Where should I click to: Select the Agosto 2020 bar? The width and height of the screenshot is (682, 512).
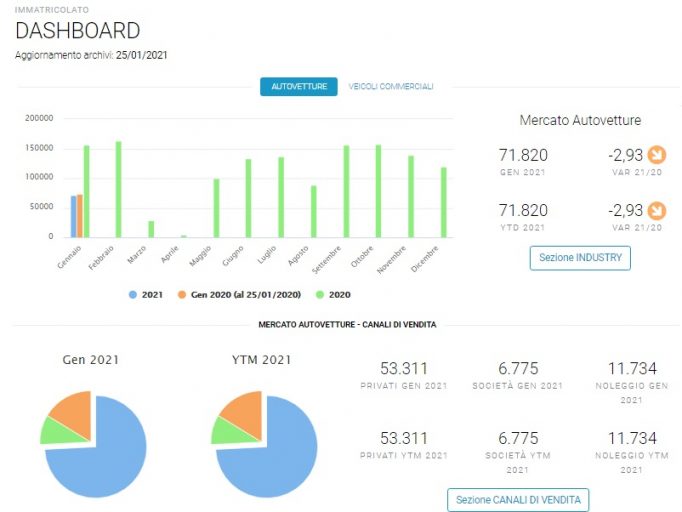coord(314,211)
